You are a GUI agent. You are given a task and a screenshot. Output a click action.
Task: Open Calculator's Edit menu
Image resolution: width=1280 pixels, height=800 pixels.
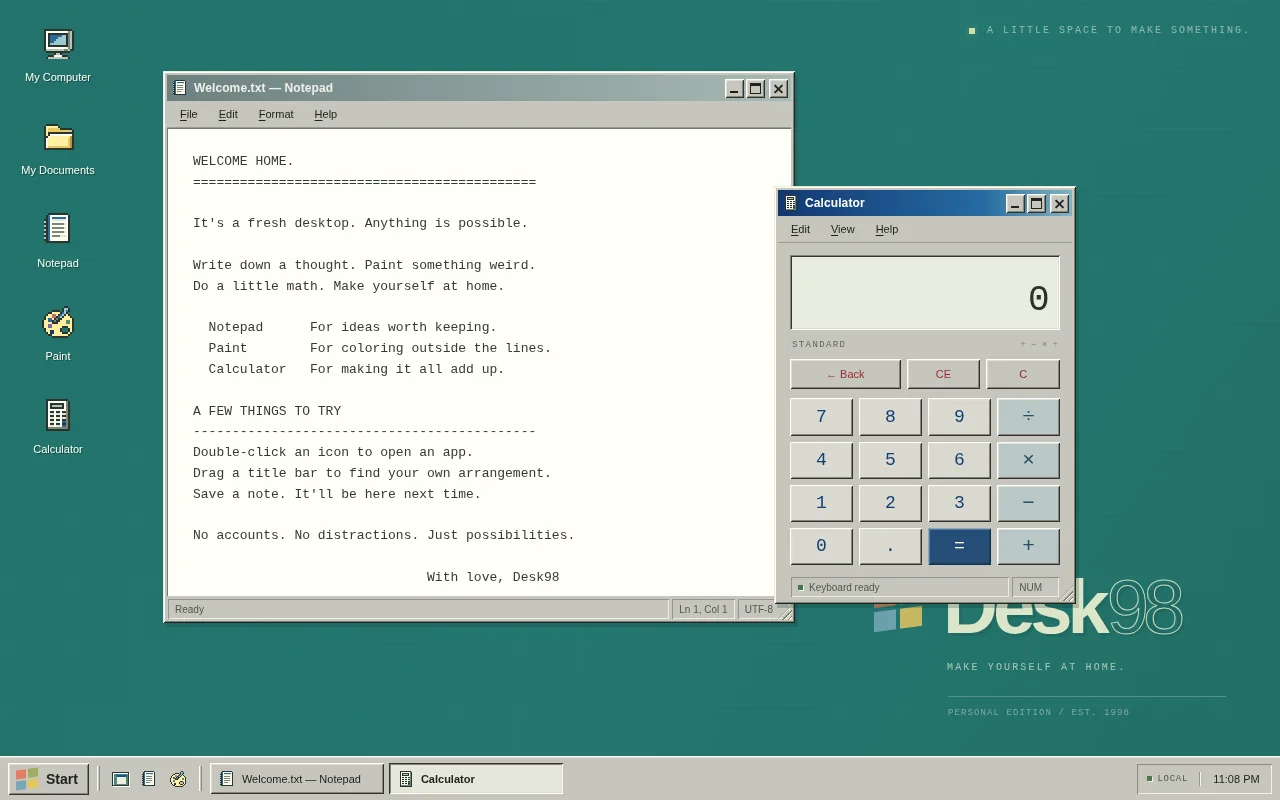pyautogui.click(x=800, y=229)
